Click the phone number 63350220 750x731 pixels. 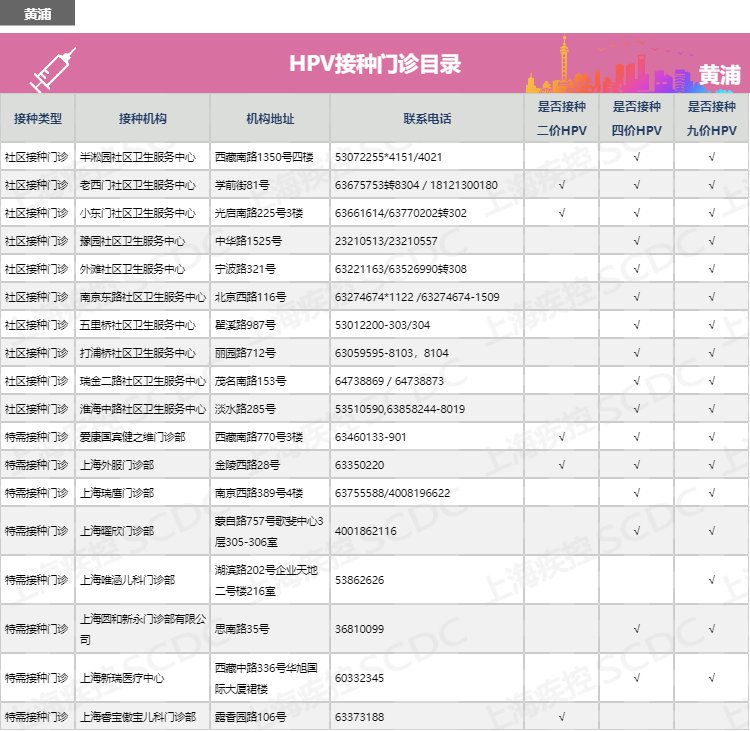pyautogui.click(x=360, y=465)
